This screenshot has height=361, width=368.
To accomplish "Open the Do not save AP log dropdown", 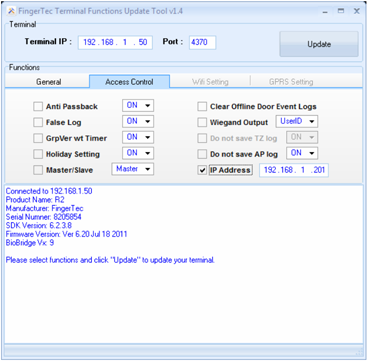I will 302,153.
